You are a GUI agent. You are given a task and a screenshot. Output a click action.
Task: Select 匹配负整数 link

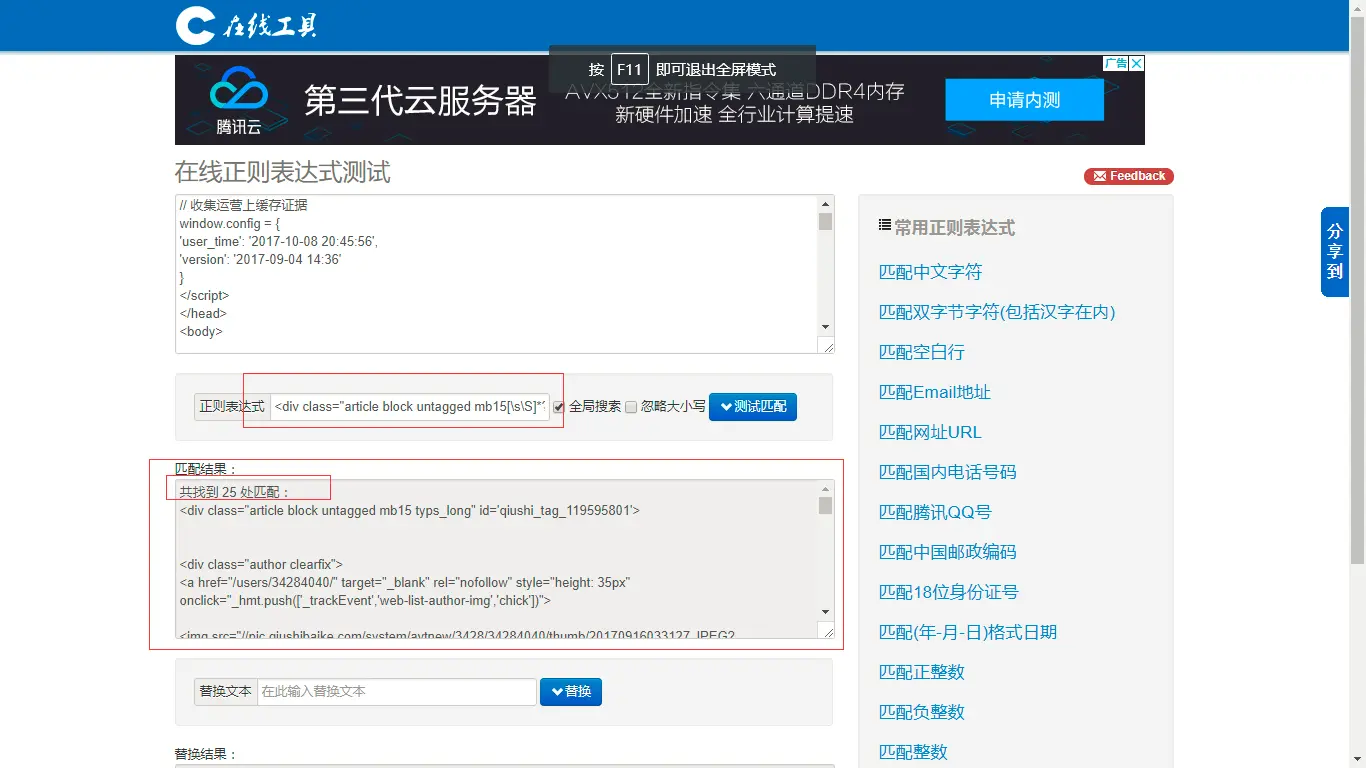[921, 712]
